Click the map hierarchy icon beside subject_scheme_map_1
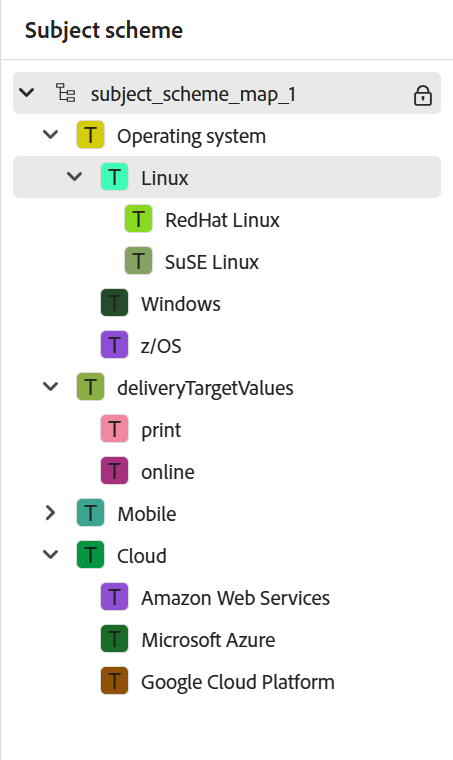 pos(65,93)
